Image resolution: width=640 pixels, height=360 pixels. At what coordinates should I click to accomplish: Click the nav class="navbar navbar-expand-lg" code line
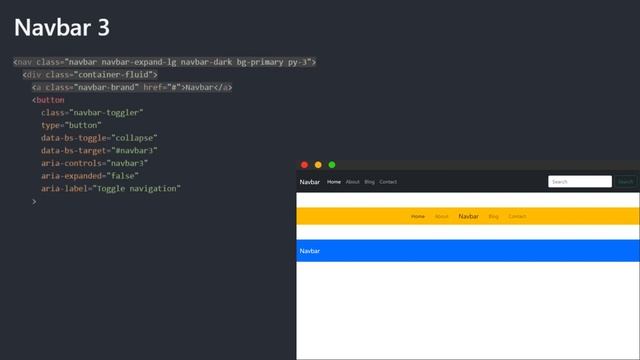tap(164, 62)
